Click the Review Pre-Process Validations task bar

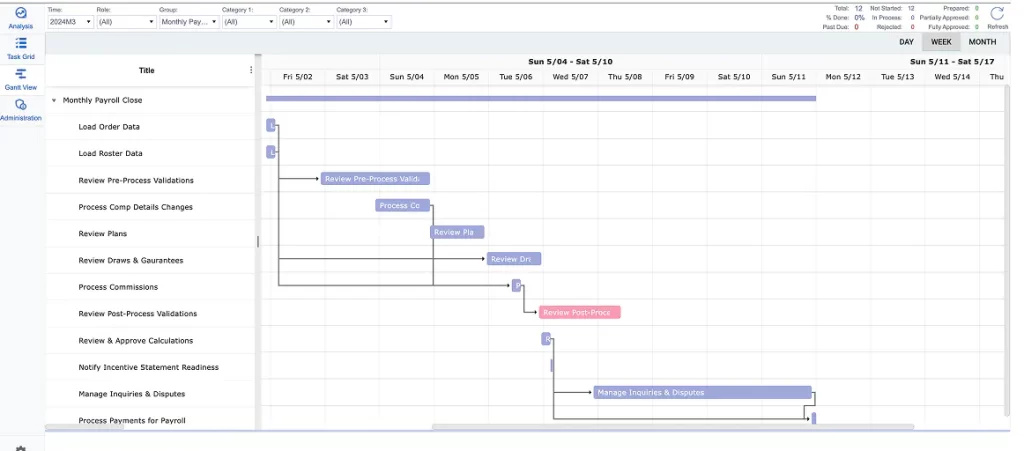[375, 179]
